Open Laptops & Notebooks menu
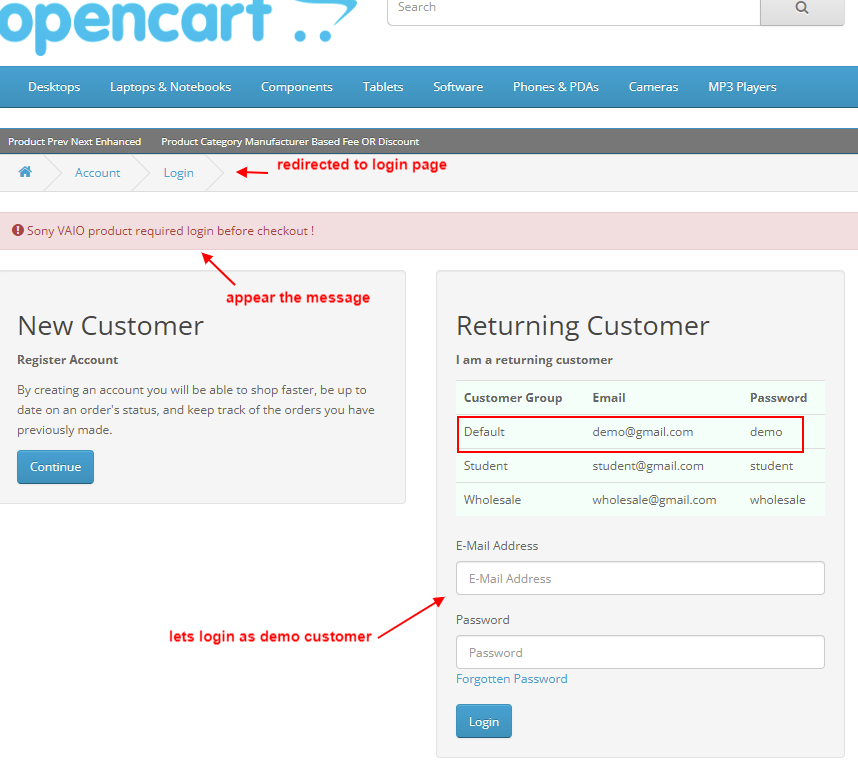Screen dimensions: 858x770 point(170,87)
